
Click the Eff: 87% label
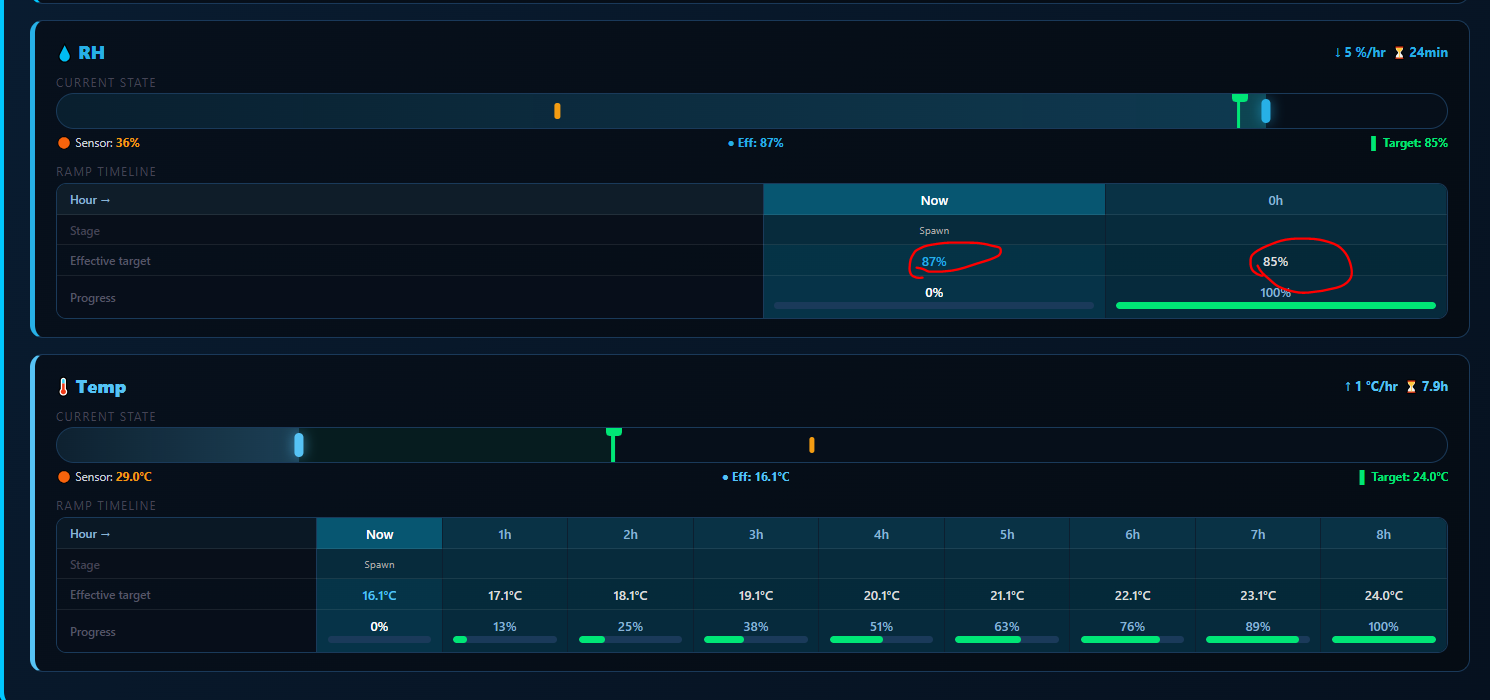tap(756, 143)
